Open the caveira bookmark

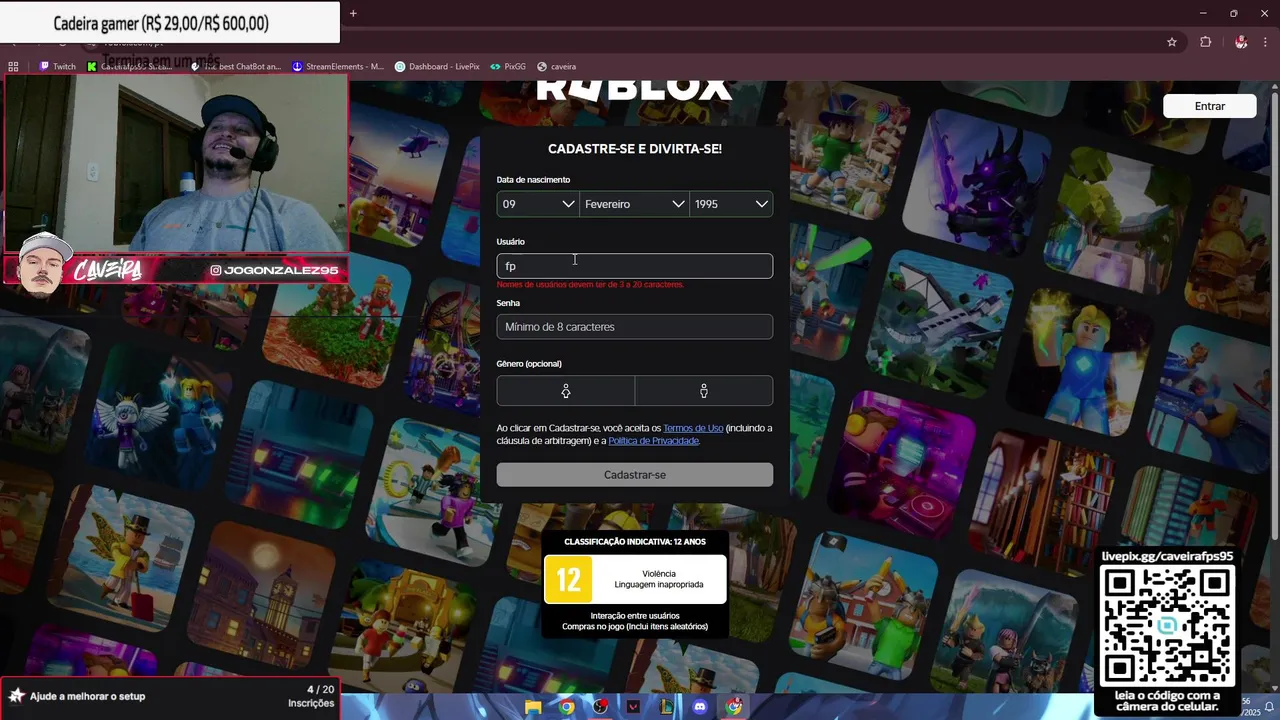pyautogui.click(x=557, y=67)
